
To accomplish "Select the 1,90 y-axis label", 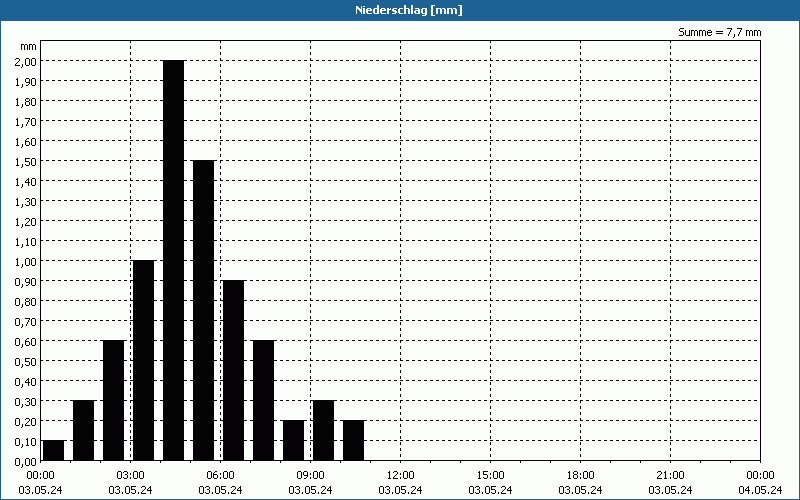I will coord(27,81).
